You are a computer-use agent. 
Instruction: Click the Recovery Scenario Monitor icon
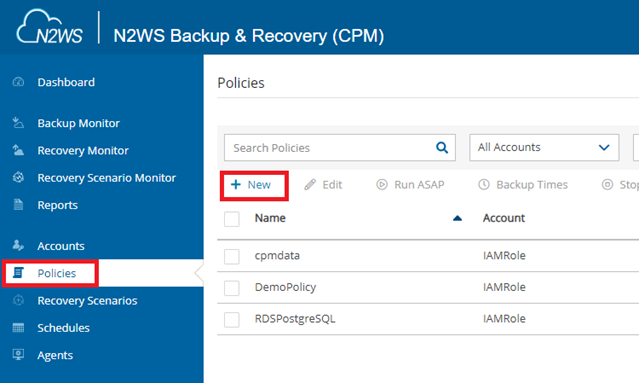point(18,177)
